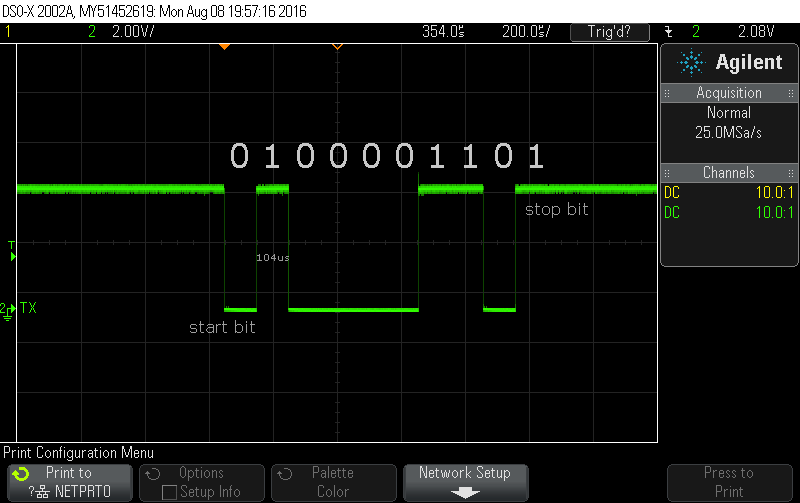
Task: Click the start bit annotation
Action: click(222, 327)
